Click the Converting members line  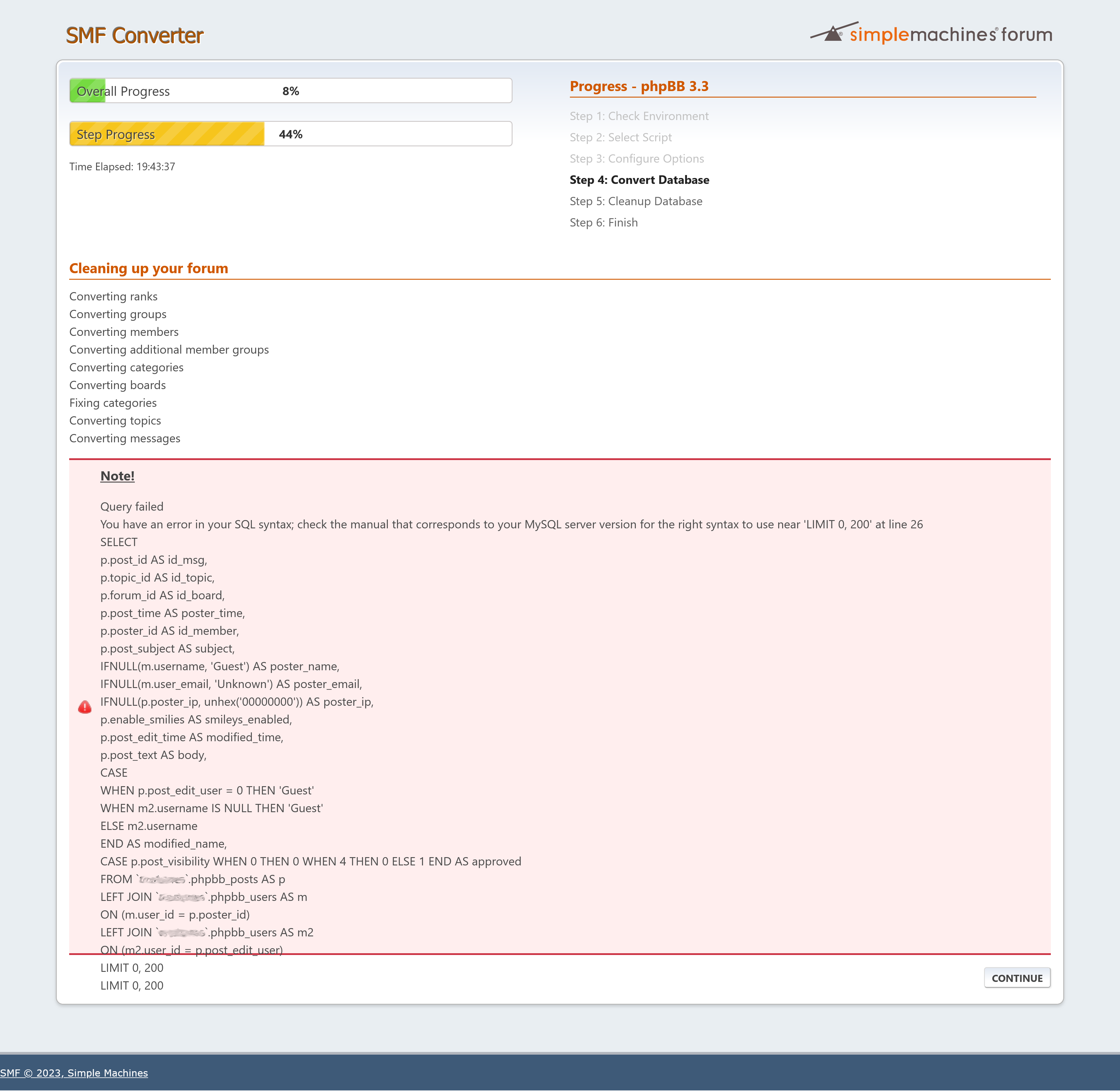point(124,332)
